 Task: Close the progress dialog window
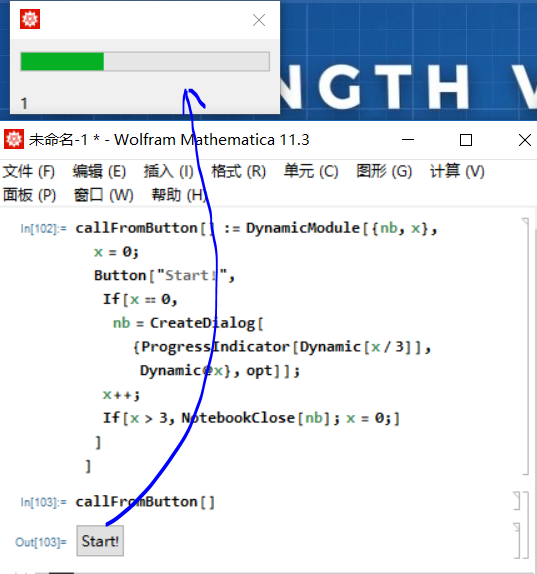click(259, 20)
